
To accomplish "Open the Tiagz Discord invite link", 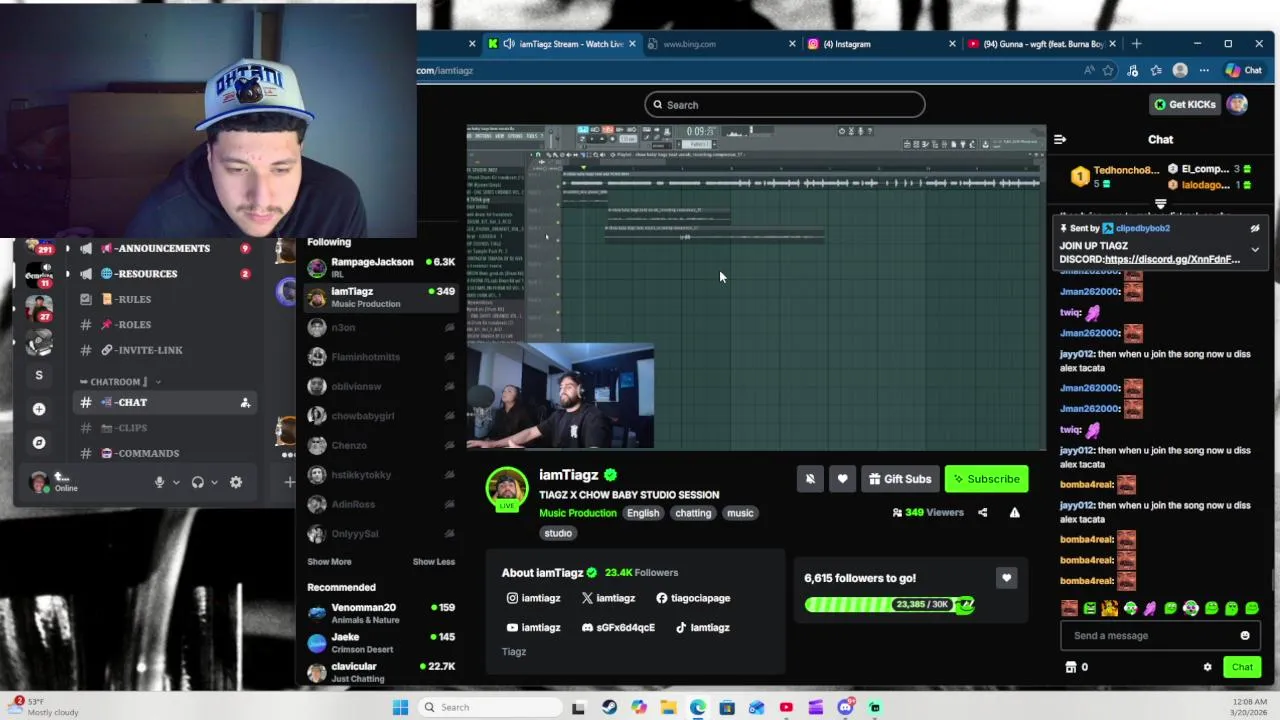I will 1172,259.
